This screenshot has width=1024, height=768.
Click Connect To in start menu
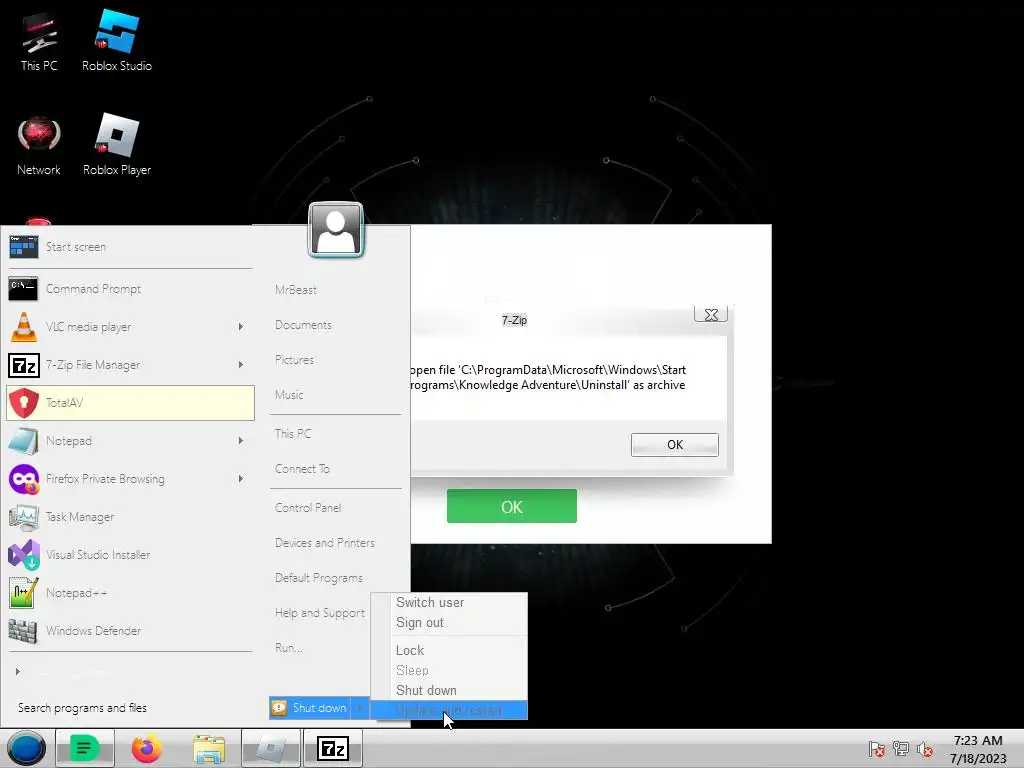tap(302, 469)
